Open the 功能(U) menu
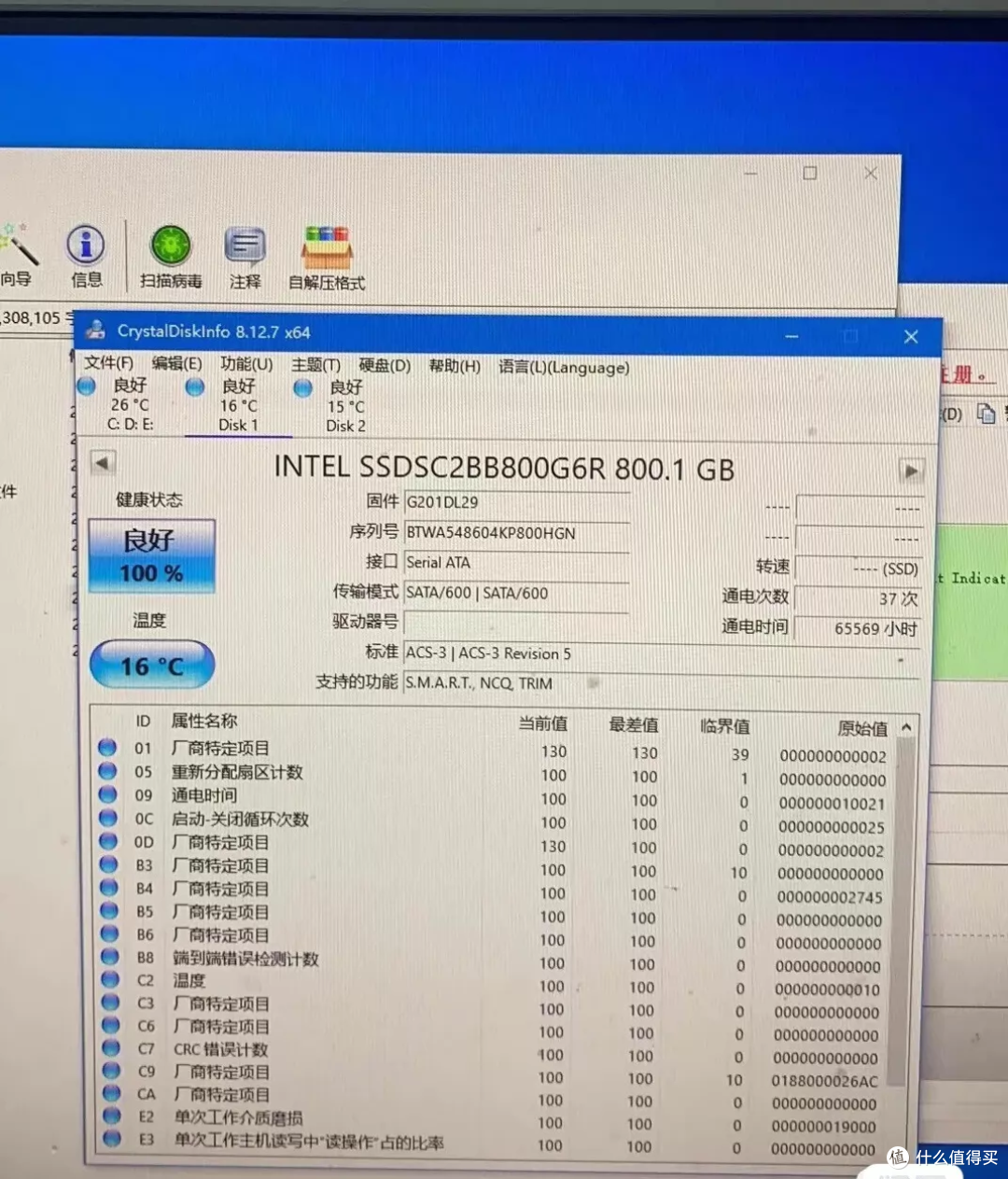 [x=246, y=364]
